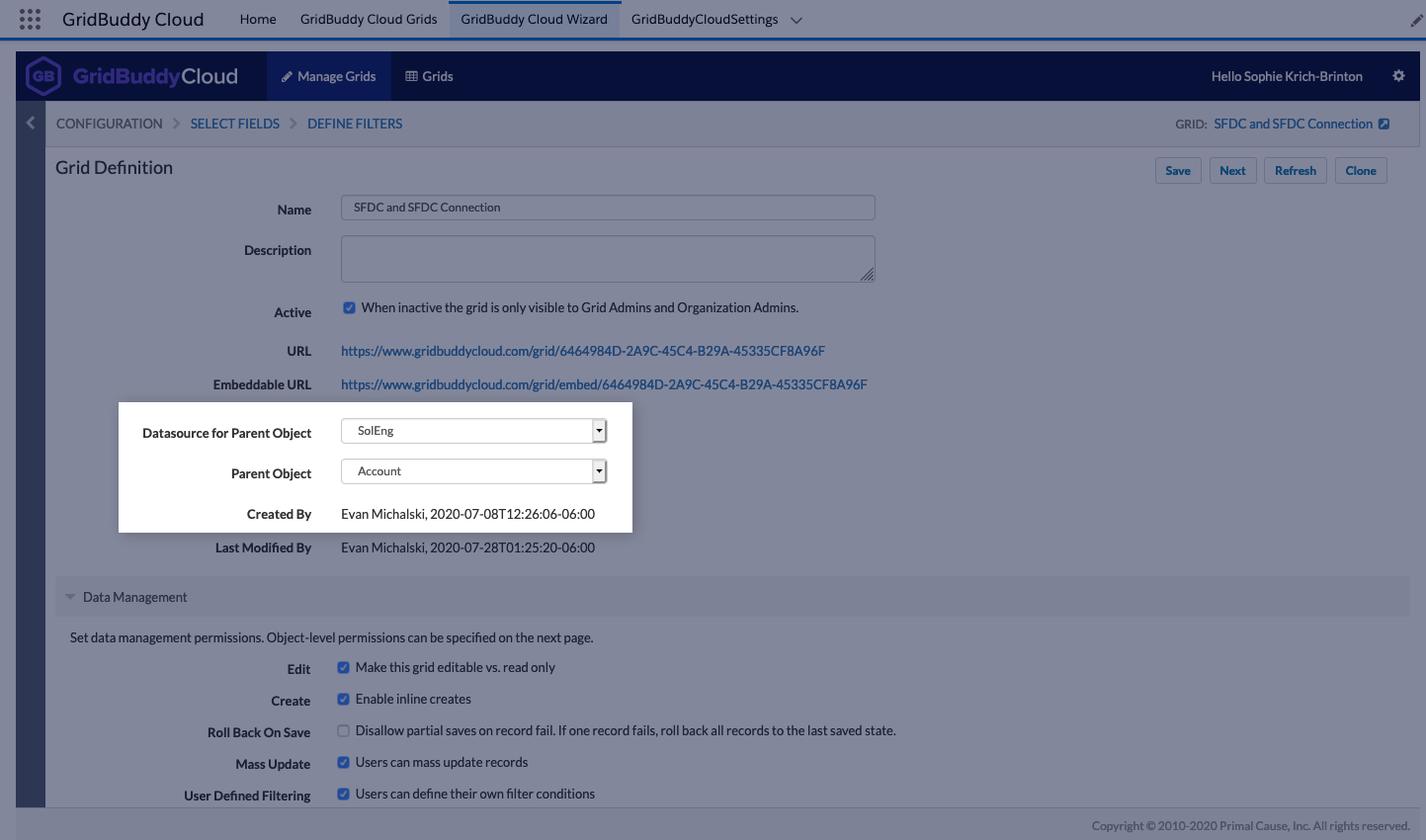Toggle Enable inline creates checkbox
The width and height of the screenshot is (1426, 840).
pos(343,699)
